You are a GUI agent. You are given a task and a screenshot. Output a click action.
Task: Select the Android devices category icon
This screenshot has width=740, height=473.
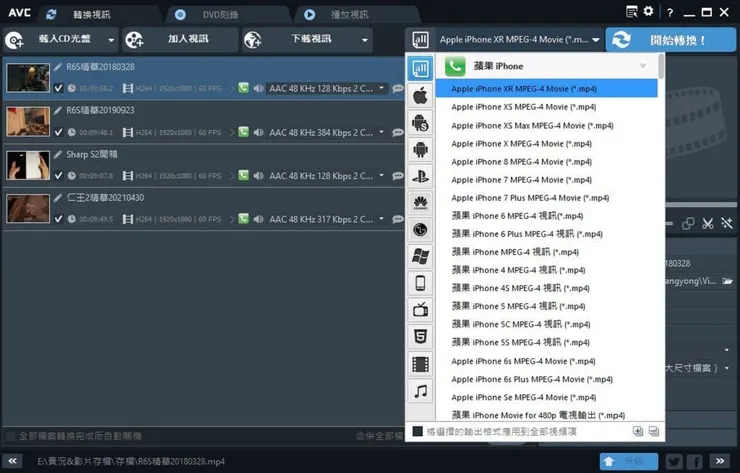[420, 150]
